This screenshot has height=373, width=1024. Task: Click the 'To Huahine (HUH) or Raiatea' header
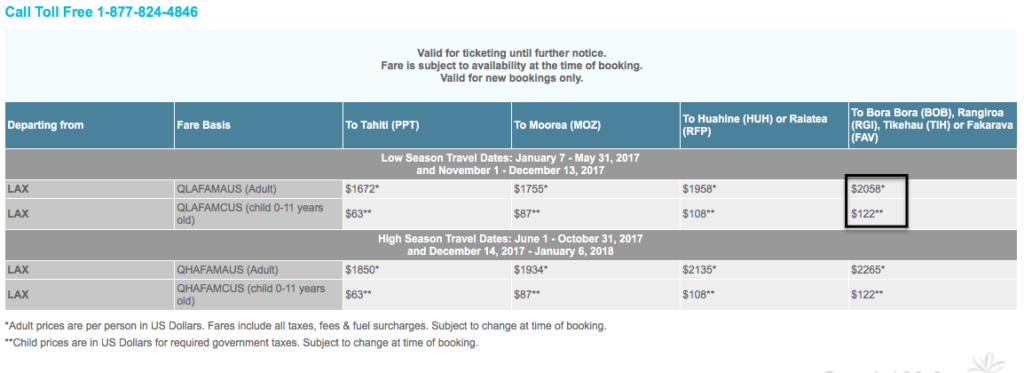763,125
